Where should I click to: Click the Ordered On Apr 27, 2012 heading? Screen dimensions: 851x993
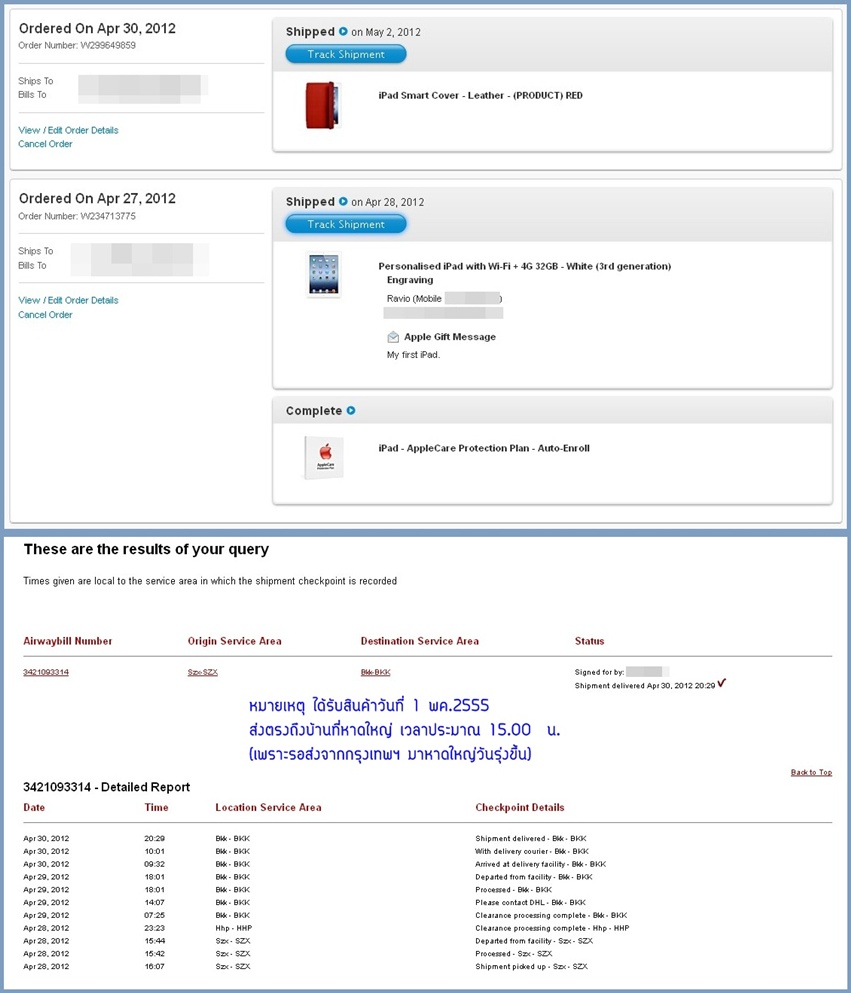coord(98,198)
